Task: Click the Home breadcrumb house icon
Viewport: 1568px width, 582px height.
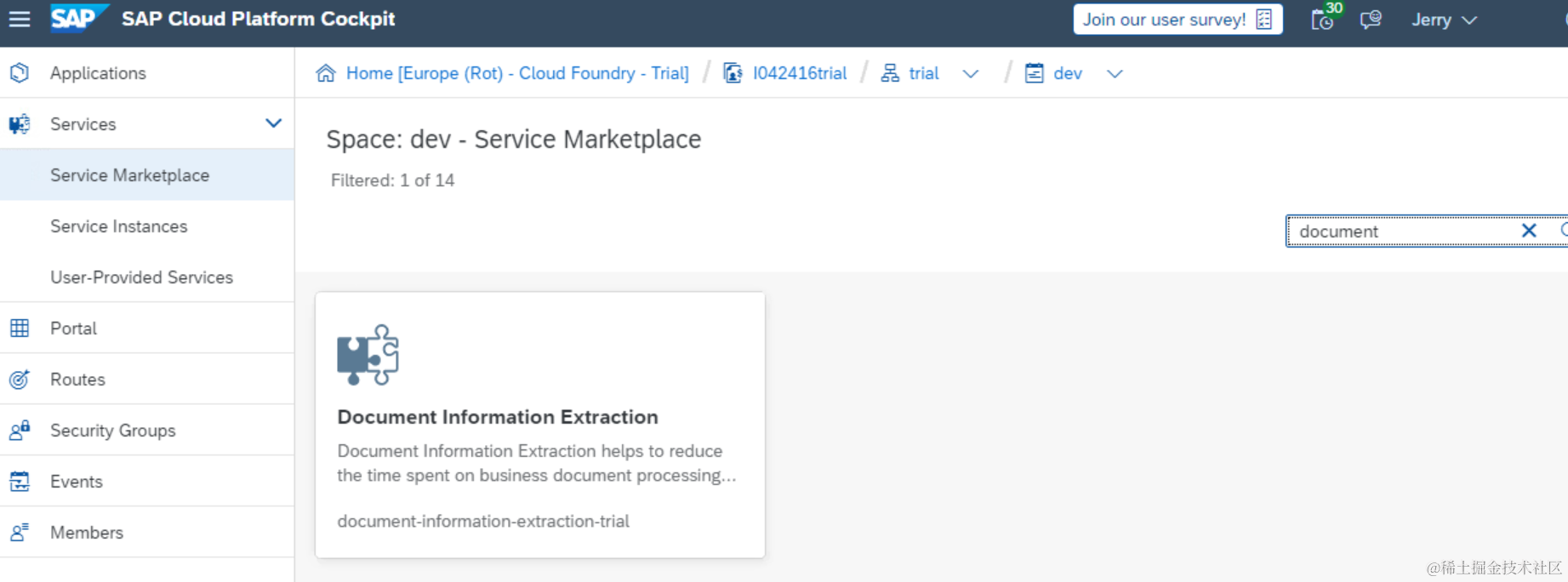Action: coord(326,73)
